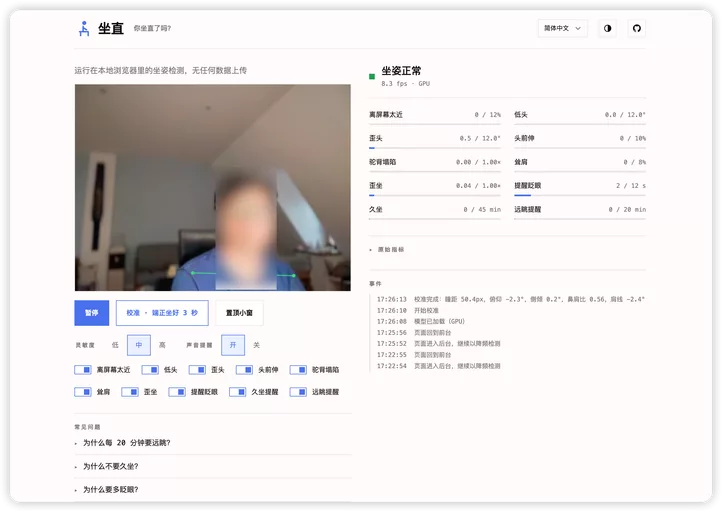Click the 坐直 site title
The image size is (722, 512).
(x=111, y=29)
